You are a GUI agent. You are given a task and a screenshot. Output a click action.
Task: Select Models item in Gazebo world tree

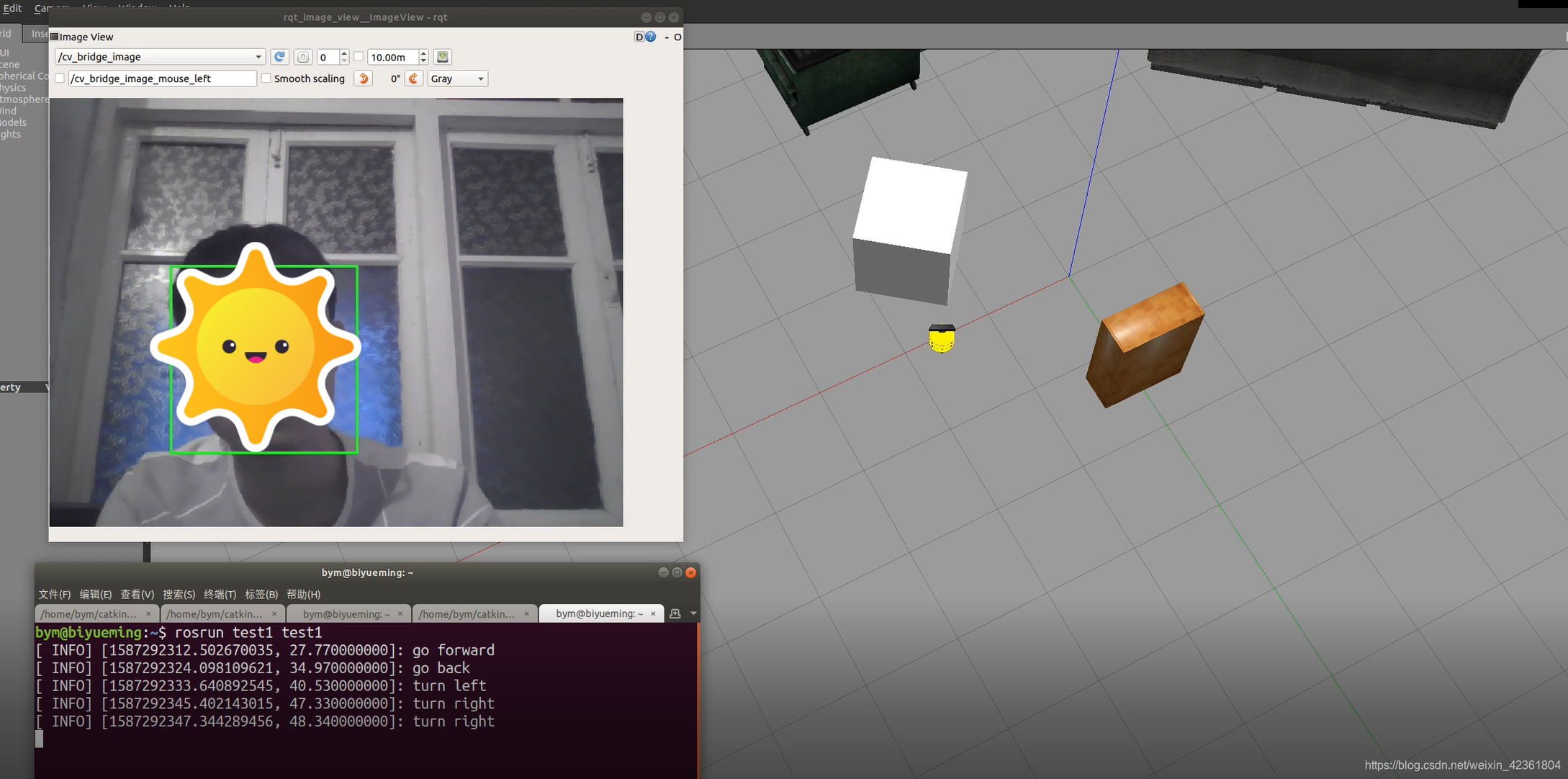(13, 122)
